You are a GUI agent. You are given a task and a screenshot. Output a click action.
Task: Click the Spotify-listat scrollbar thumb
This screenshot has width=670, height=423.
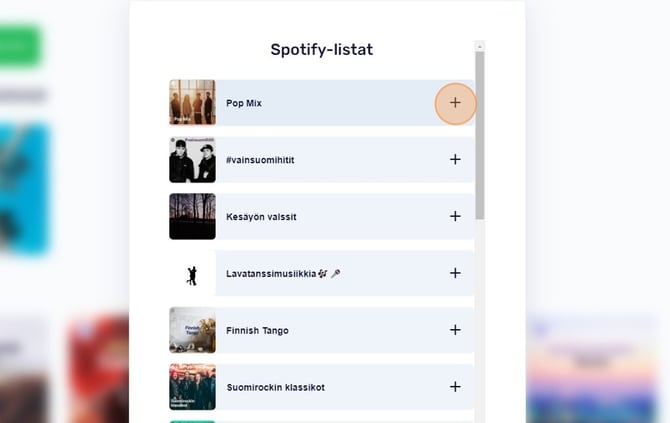pyautogui.click(x=480, y=135)
